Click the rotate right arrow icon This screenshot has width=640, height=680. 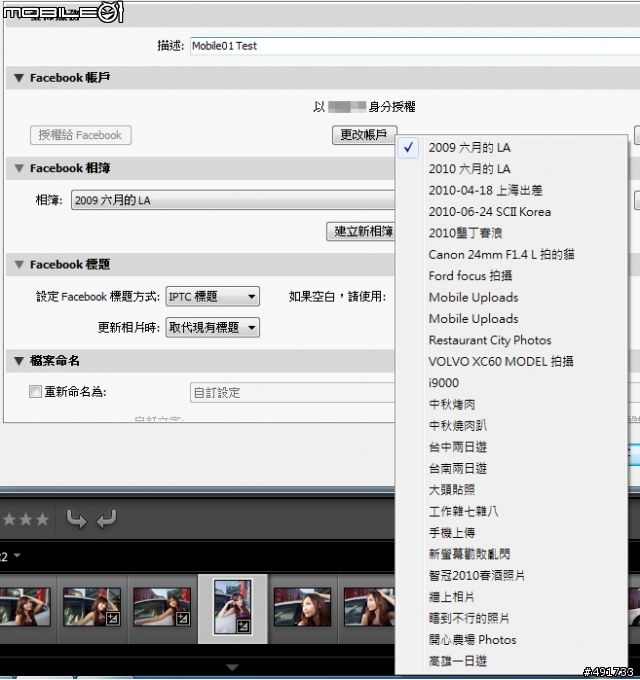76,519
